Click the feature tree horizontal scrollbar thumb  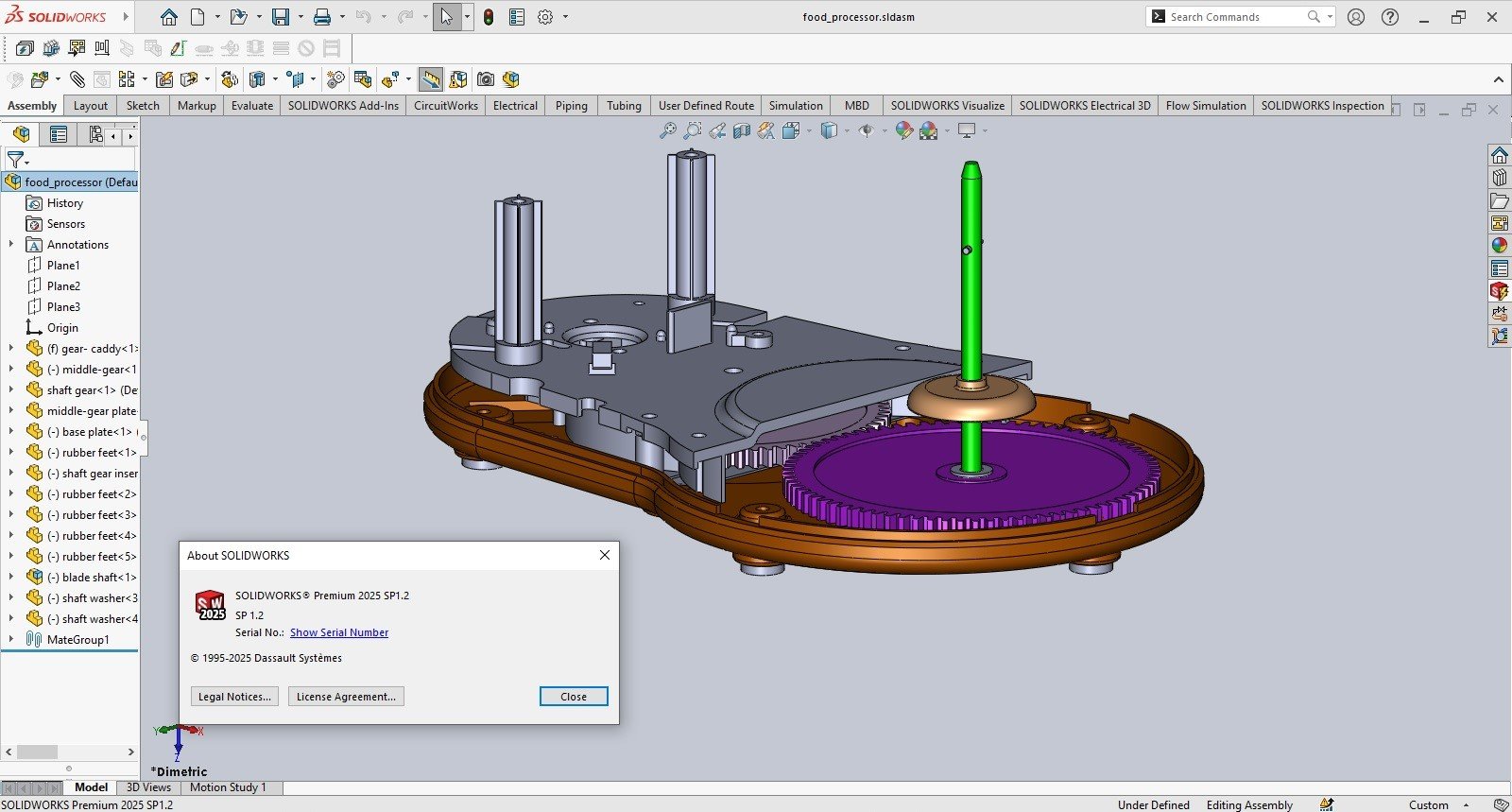pyautogui.click(x=38, y=752)
